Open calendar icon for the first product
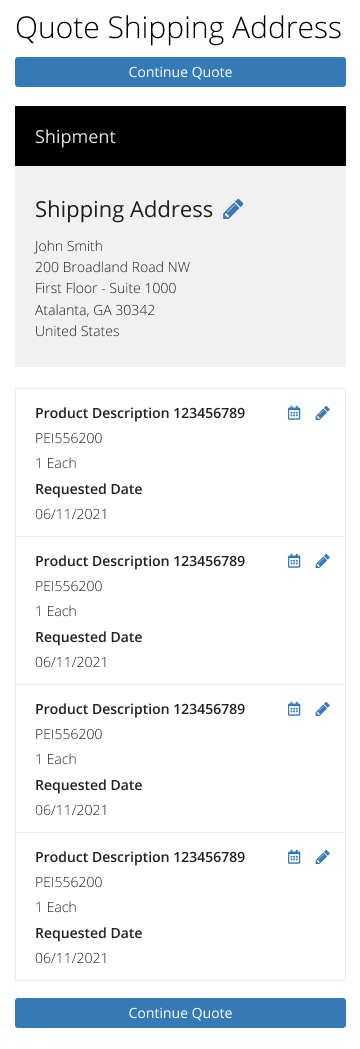This screenshot has width=360, height=1049. tap(294, 413)
